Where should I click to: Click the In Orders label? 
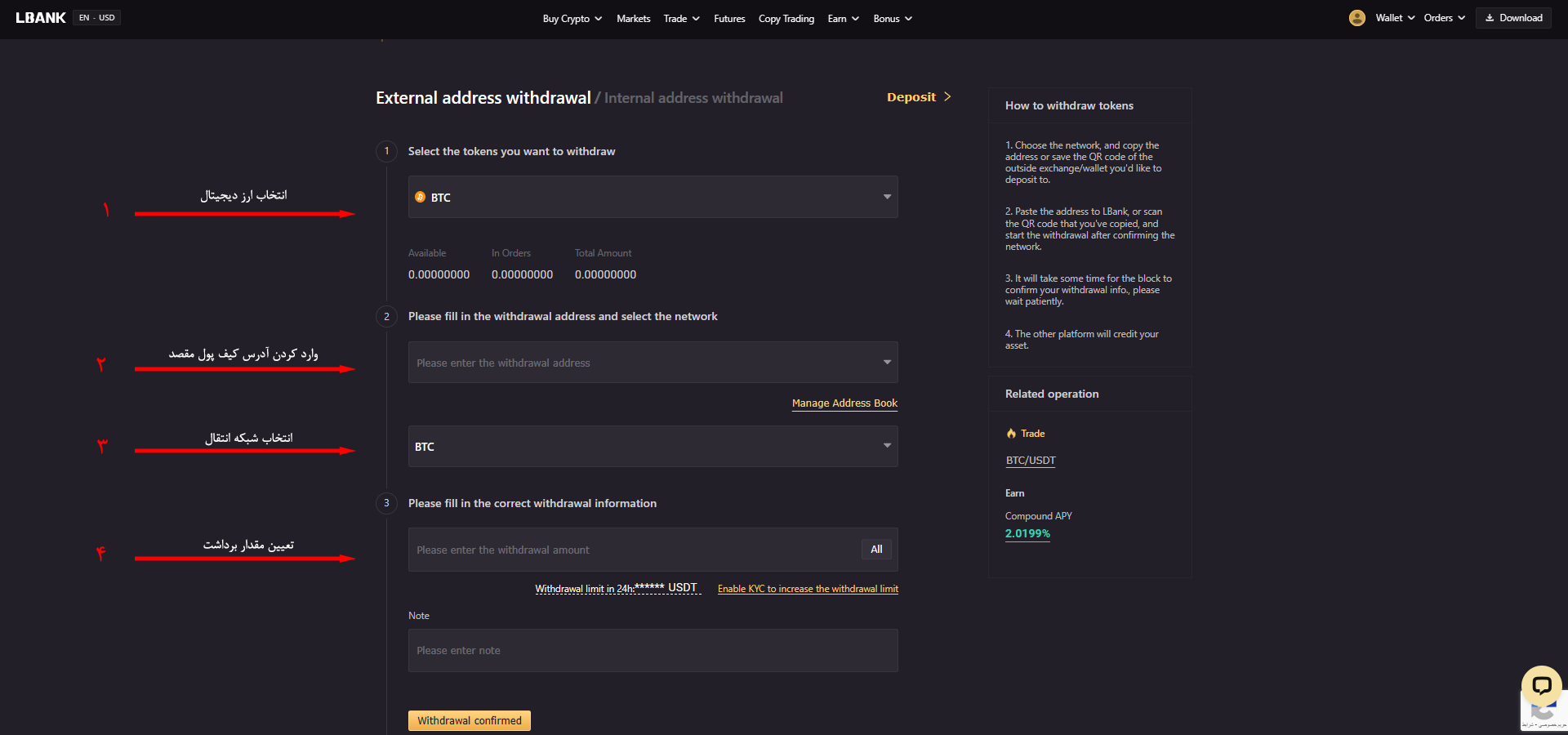pos(511,253)
